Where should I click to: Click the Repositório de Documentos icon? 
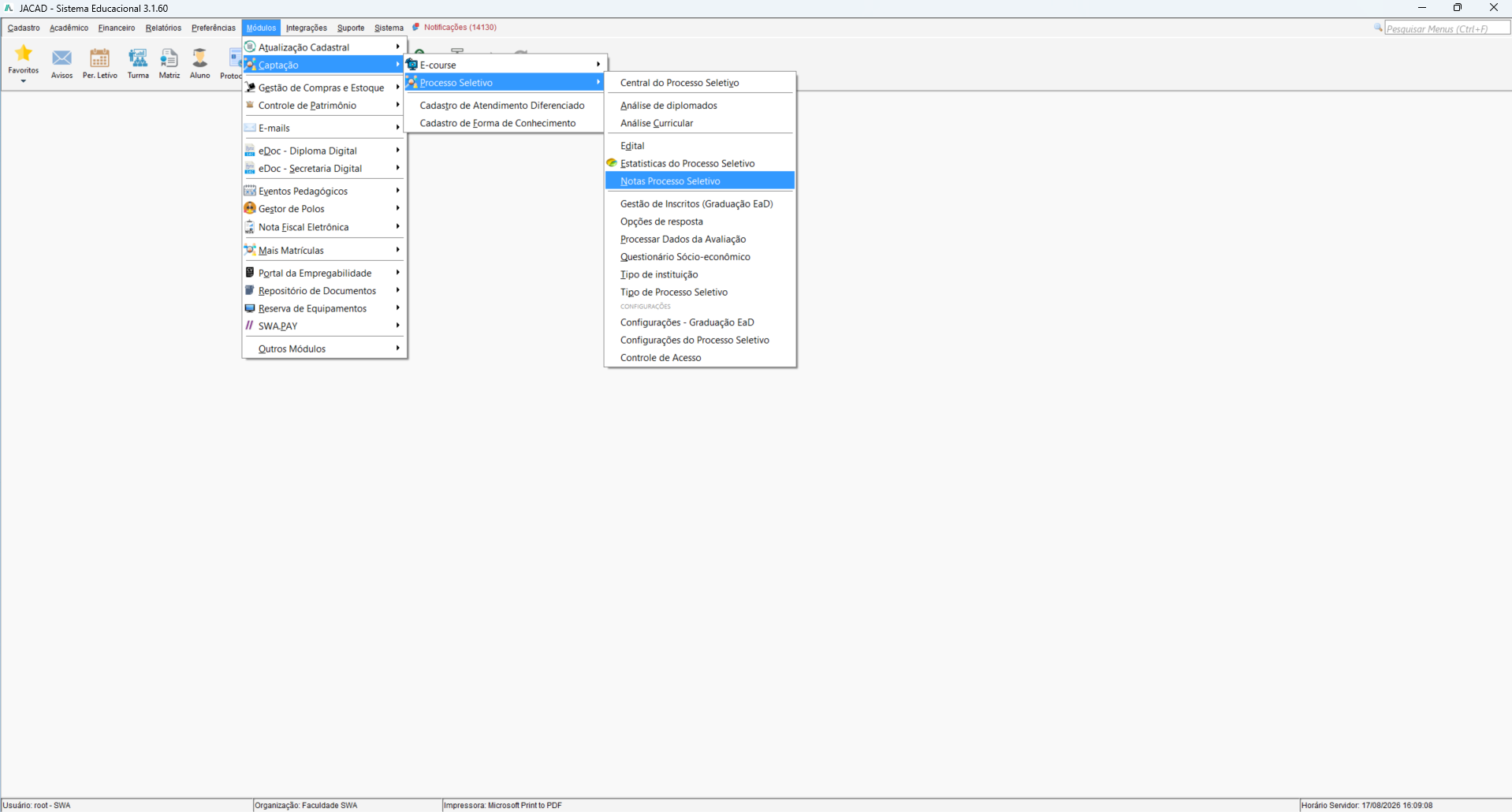click(250, 290)
